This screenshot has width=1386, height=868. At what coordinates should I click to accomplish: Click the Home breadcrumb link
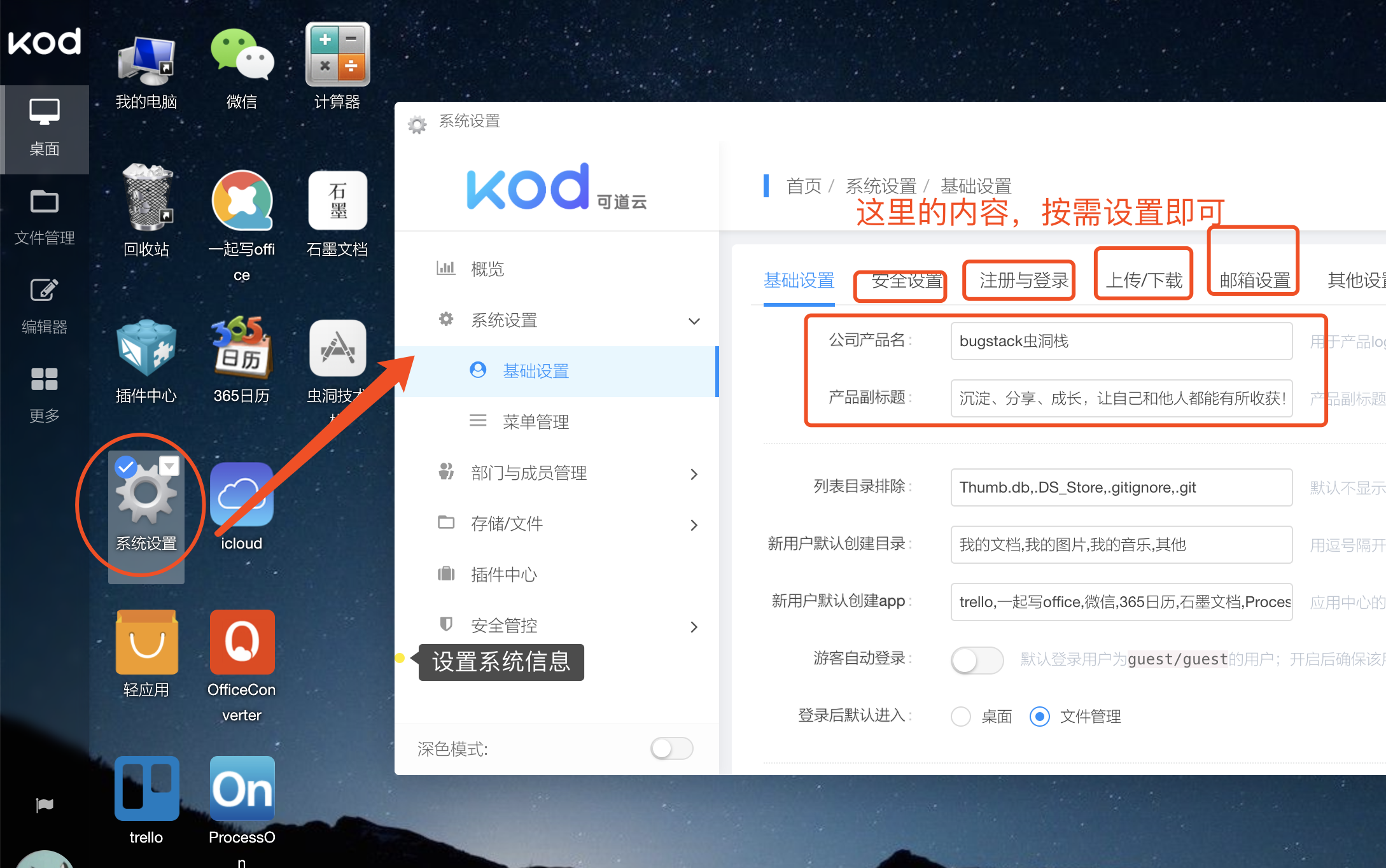[x=804, y=186]
